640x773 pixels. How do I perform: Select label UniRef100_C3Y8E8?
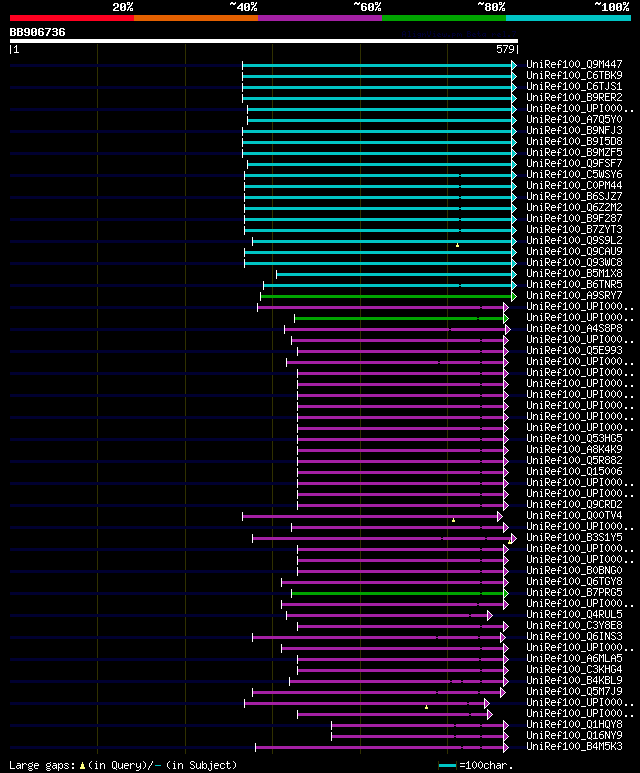click(574, 626)
